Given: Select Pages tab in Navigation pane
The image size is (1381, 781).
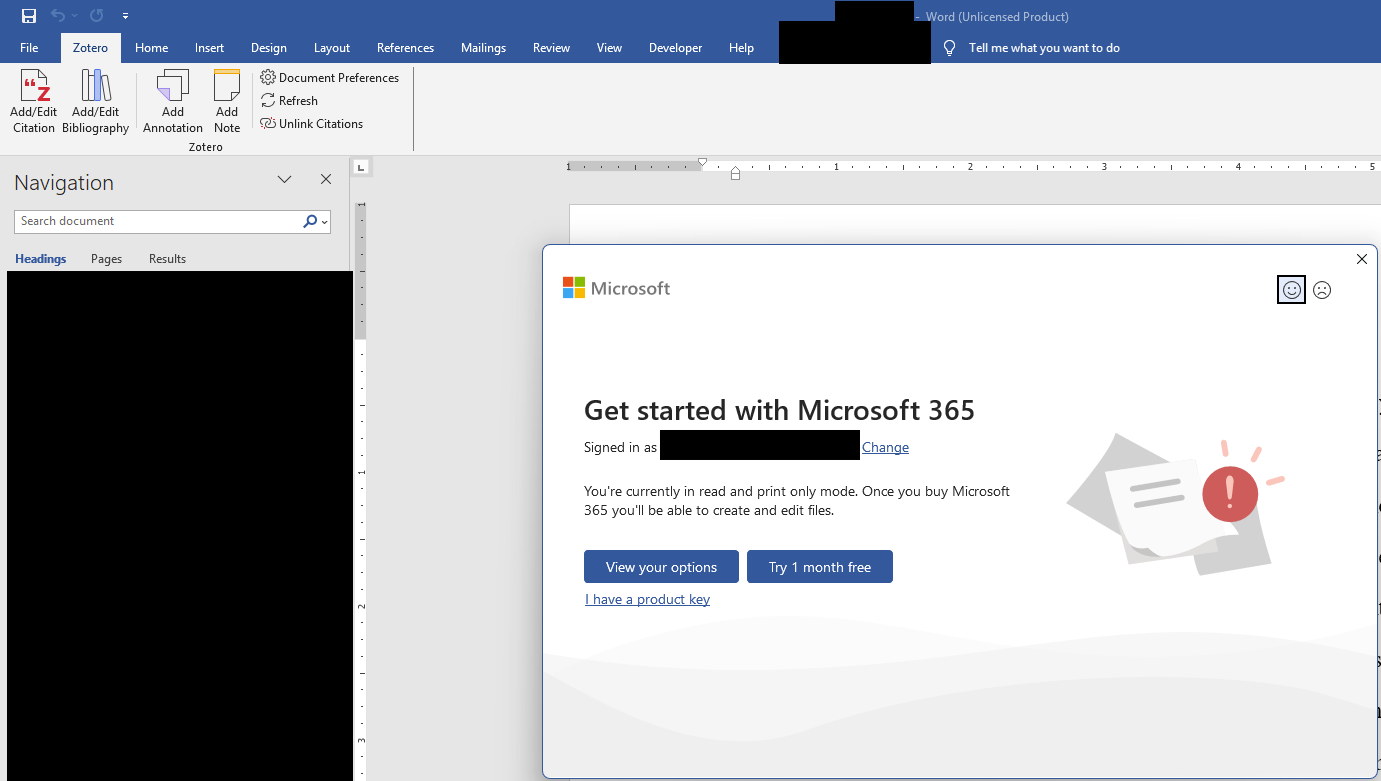Looking at the screenshot, I should pos(106,258).
